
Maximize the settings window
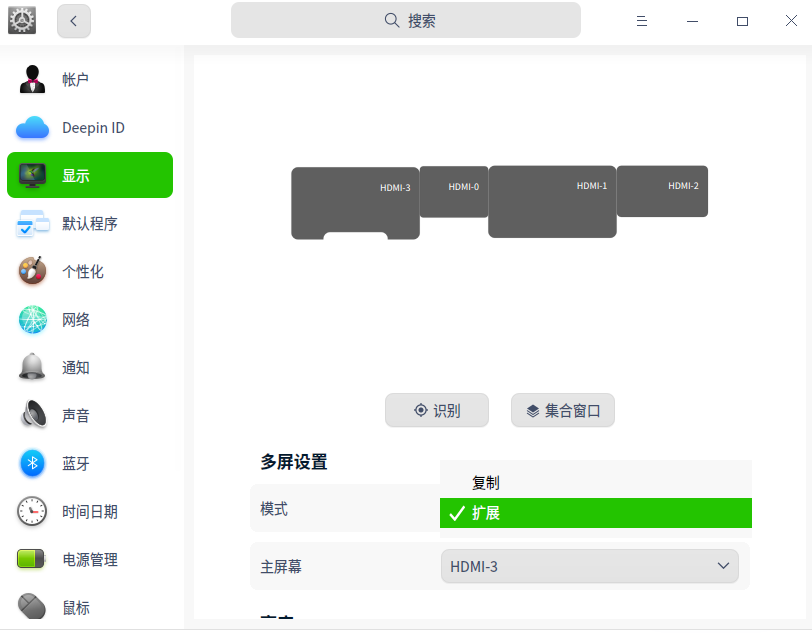coord(742,21)
